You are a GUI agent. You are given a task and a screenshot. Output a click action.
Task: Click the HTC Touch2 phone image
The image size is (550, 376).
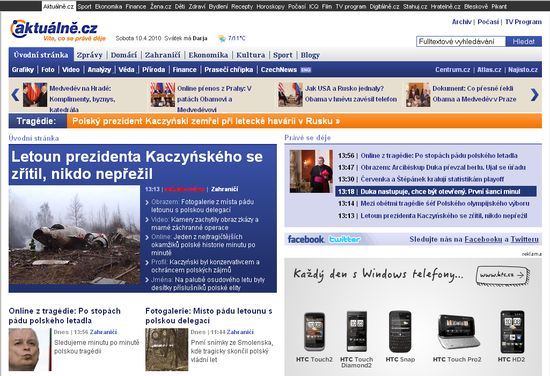pos(314,332)
